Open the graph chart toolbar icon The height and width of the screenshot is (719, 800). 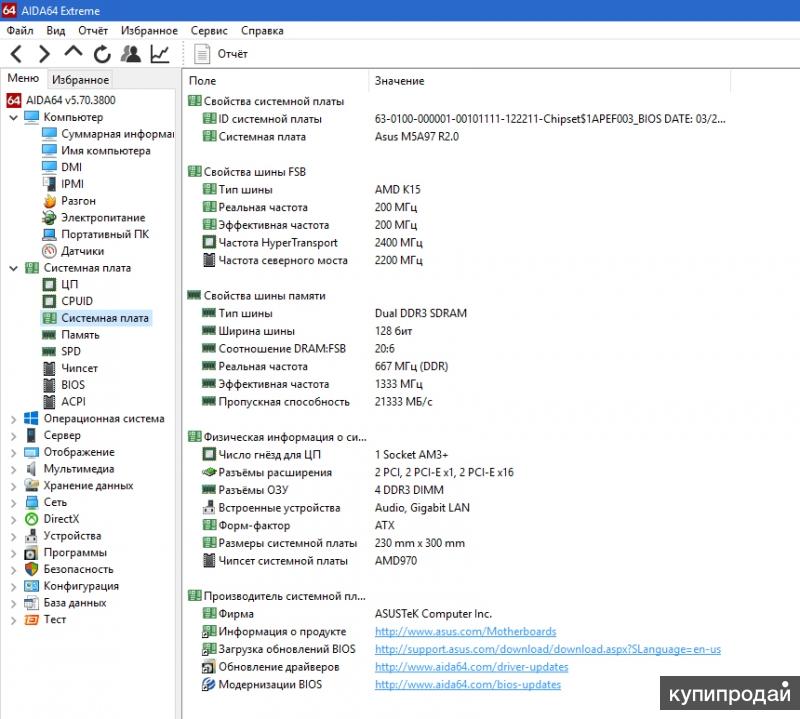(160, 54)
